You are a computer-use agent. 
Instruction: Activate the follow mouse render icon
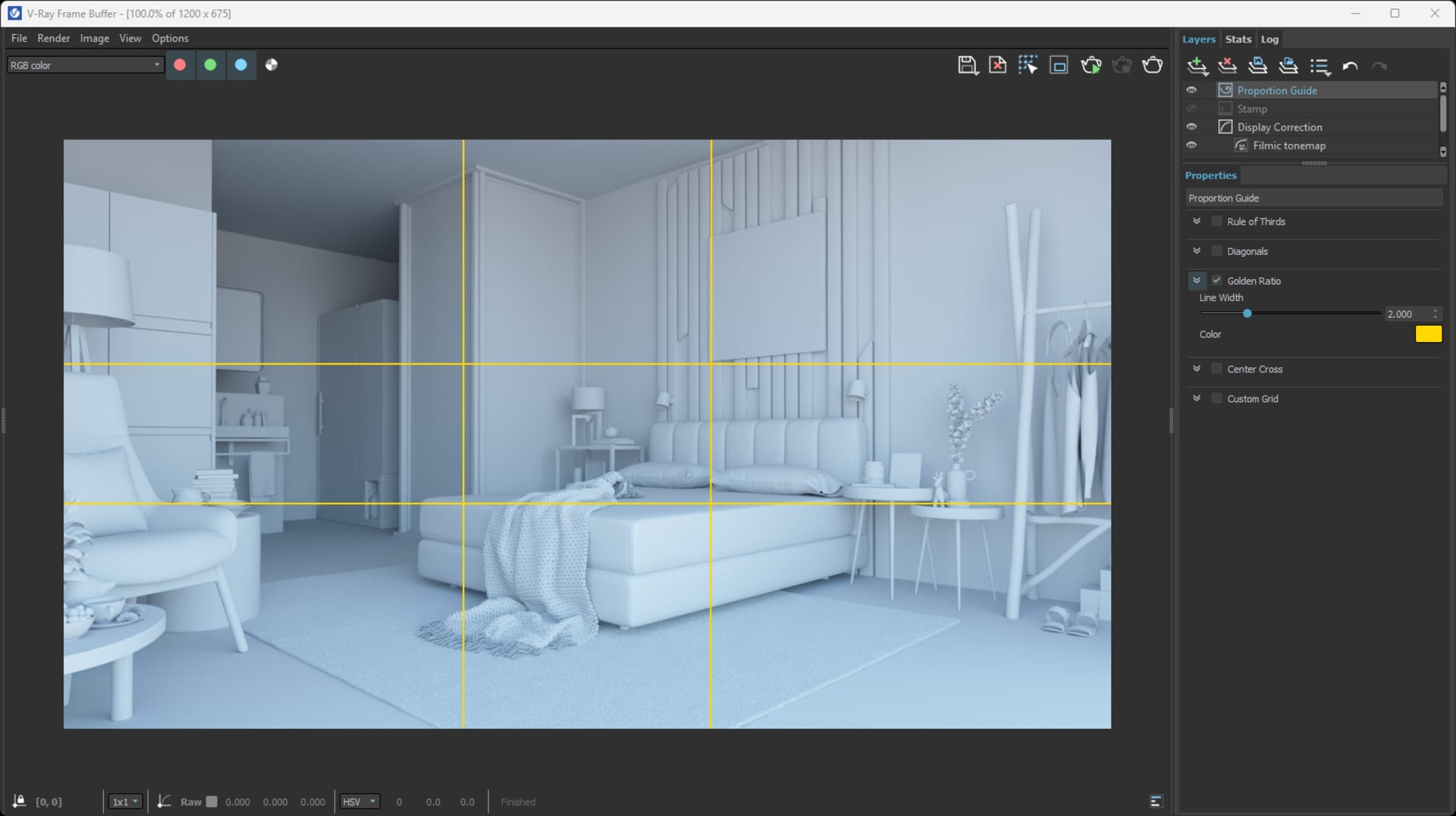coord(1028,66)
